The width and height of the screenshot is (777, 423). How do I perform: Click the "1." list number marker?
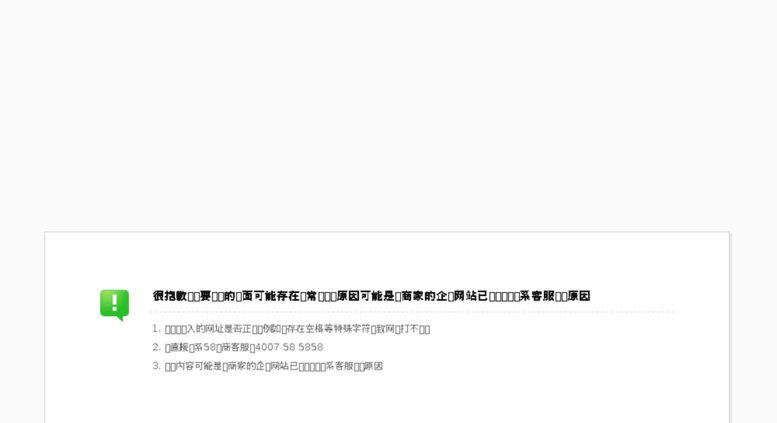pos(156,329)
